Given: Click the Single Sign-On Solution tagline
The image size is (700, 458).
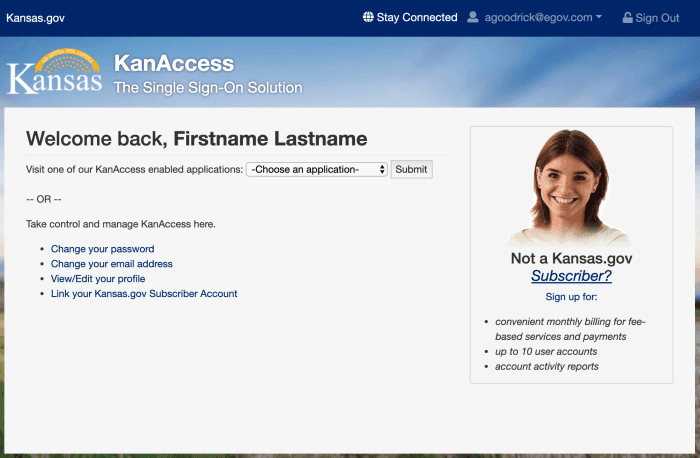Looking at the screenshot, I should [208, 88].
